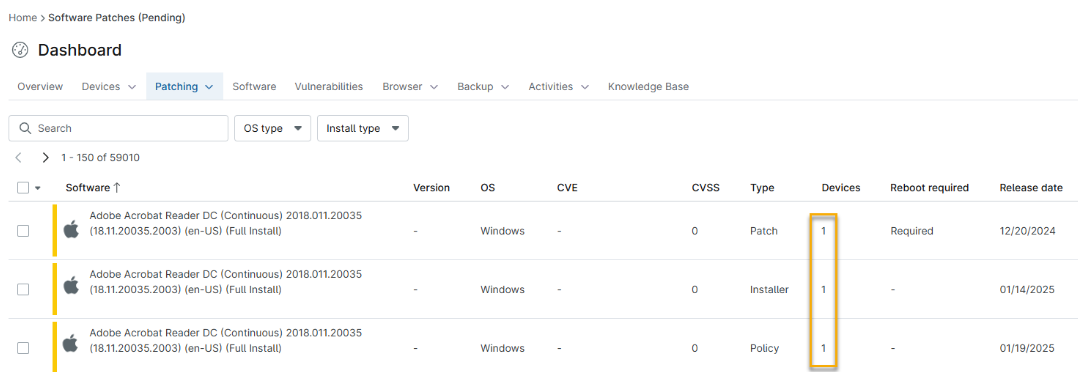Viewport: 1078px width, 372px height.
Task: Sort by the Version column header
Action: pyautogui.click(x=431, y=187)
